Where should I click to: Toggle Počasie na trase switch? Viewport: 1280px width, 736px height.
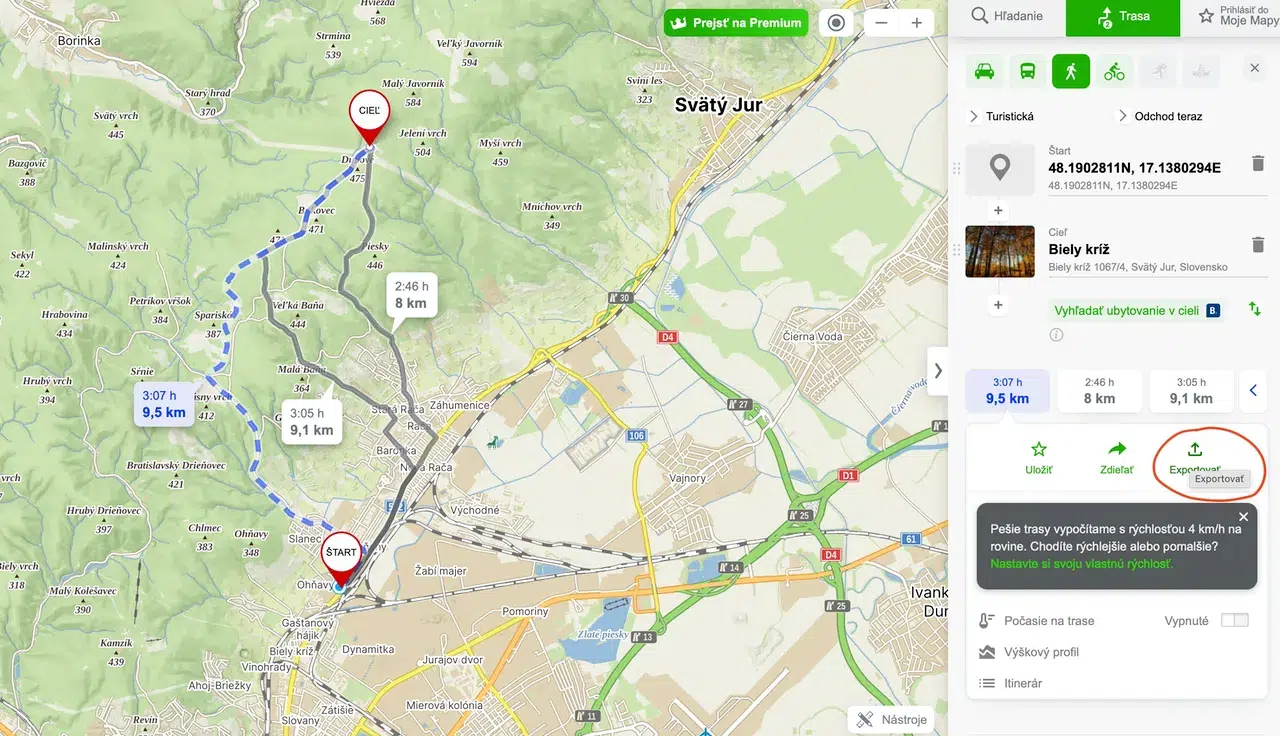[x=1235, y=621]
